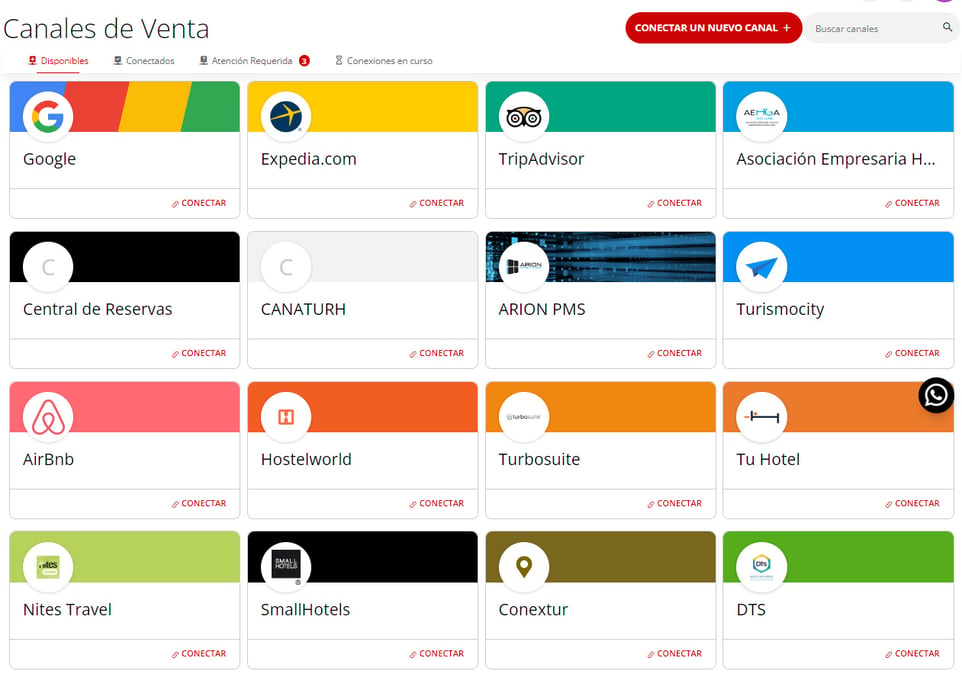Click the AEHGA association logo
Viewport: 962px width, 674px height.
(761, 116)
